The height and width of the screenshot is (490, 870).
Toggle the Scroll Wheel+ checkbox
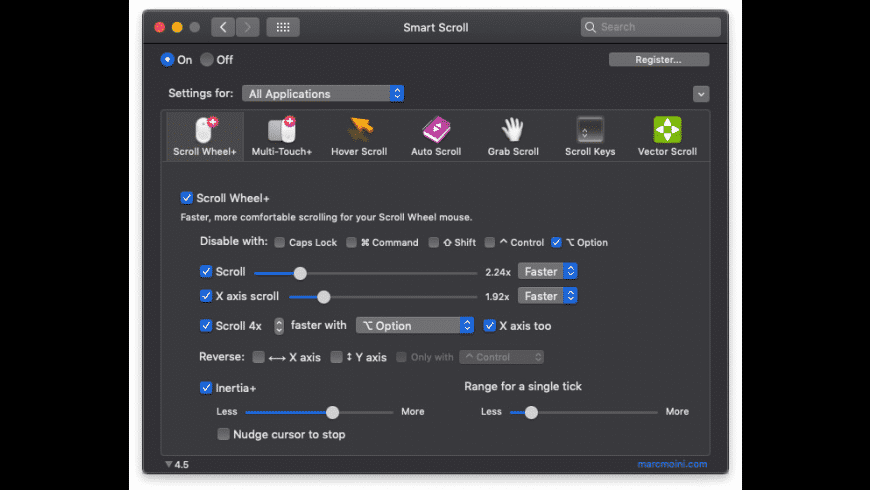pyautogui.click(x=186, y=198)
